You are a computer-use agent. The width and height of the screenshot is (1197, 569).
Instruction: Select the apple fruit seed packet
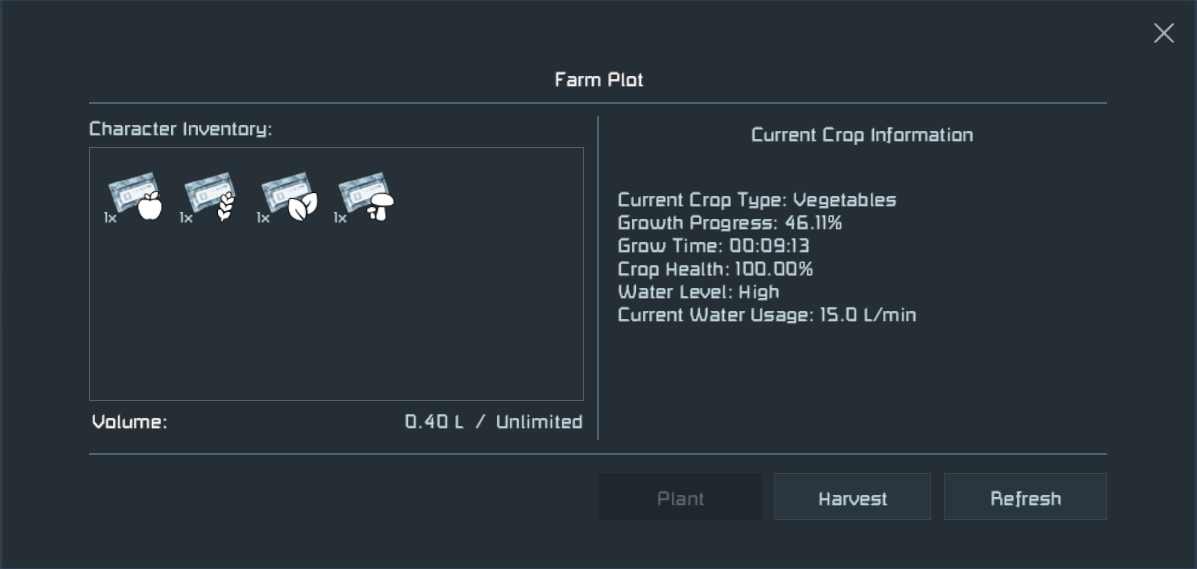[134, 199]
